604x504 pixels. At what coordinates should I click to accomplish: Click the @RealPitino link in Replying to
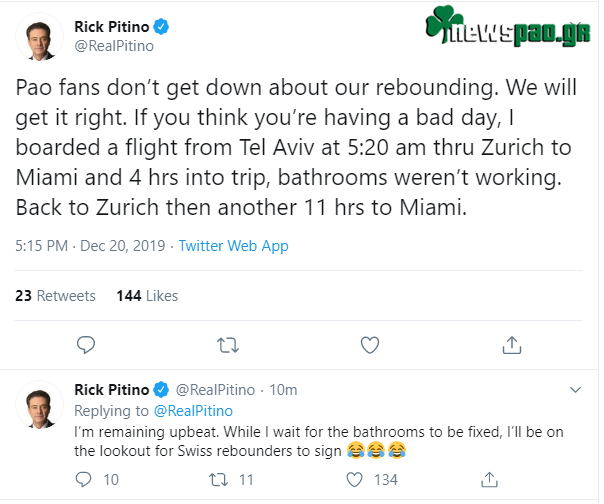tap(193, 410)
